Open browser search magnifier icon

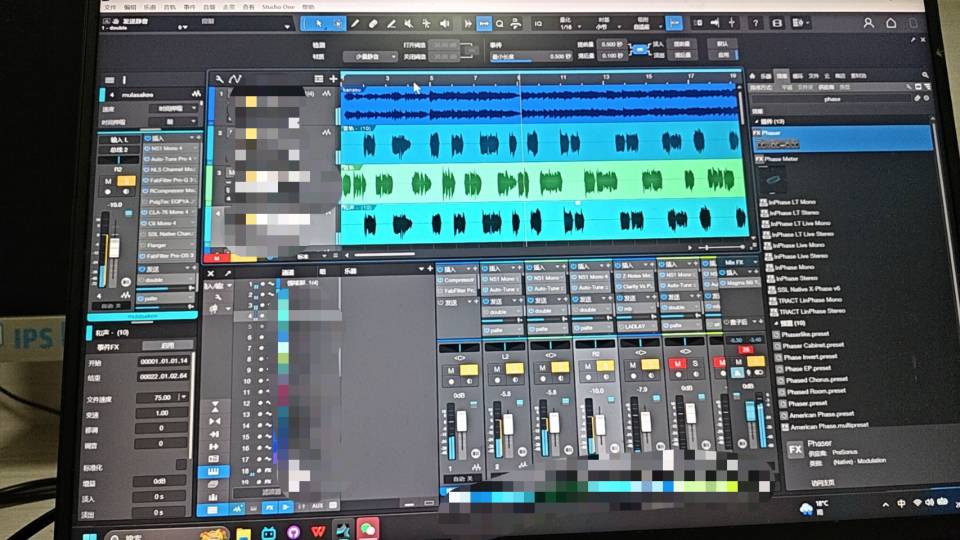925,75
